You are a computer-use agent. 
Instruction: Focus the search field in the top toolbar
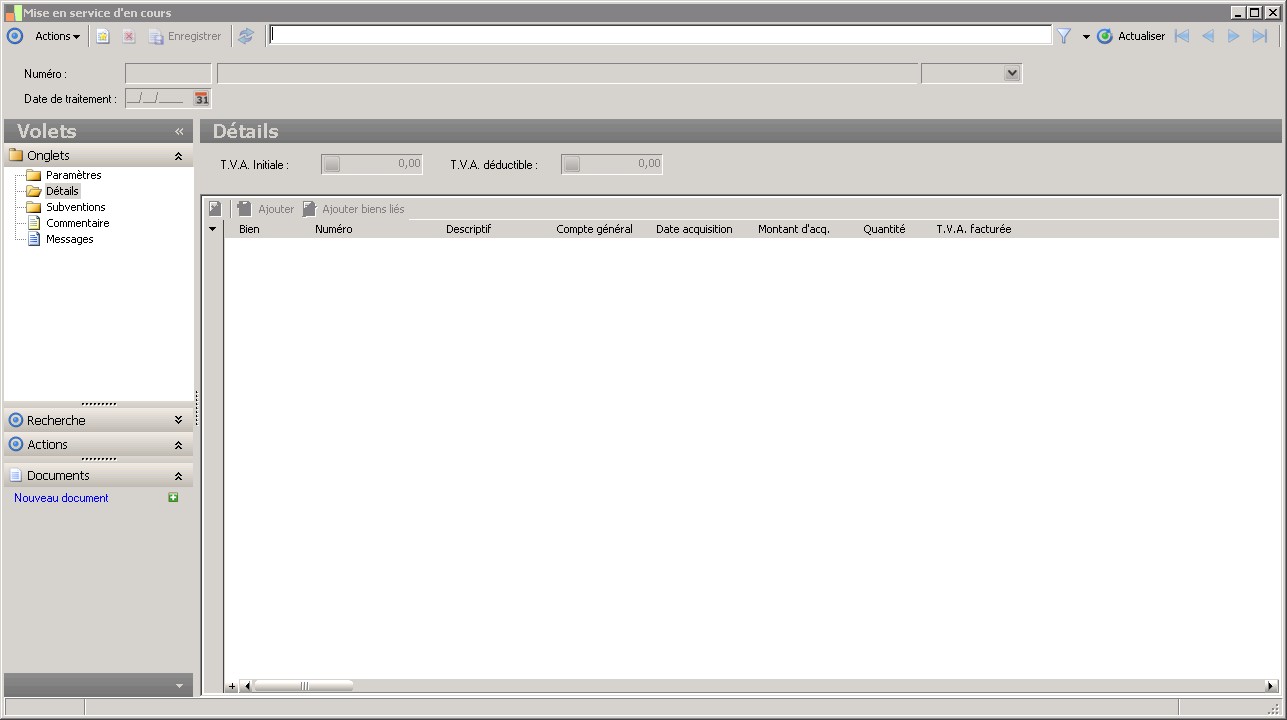[660, 35]
